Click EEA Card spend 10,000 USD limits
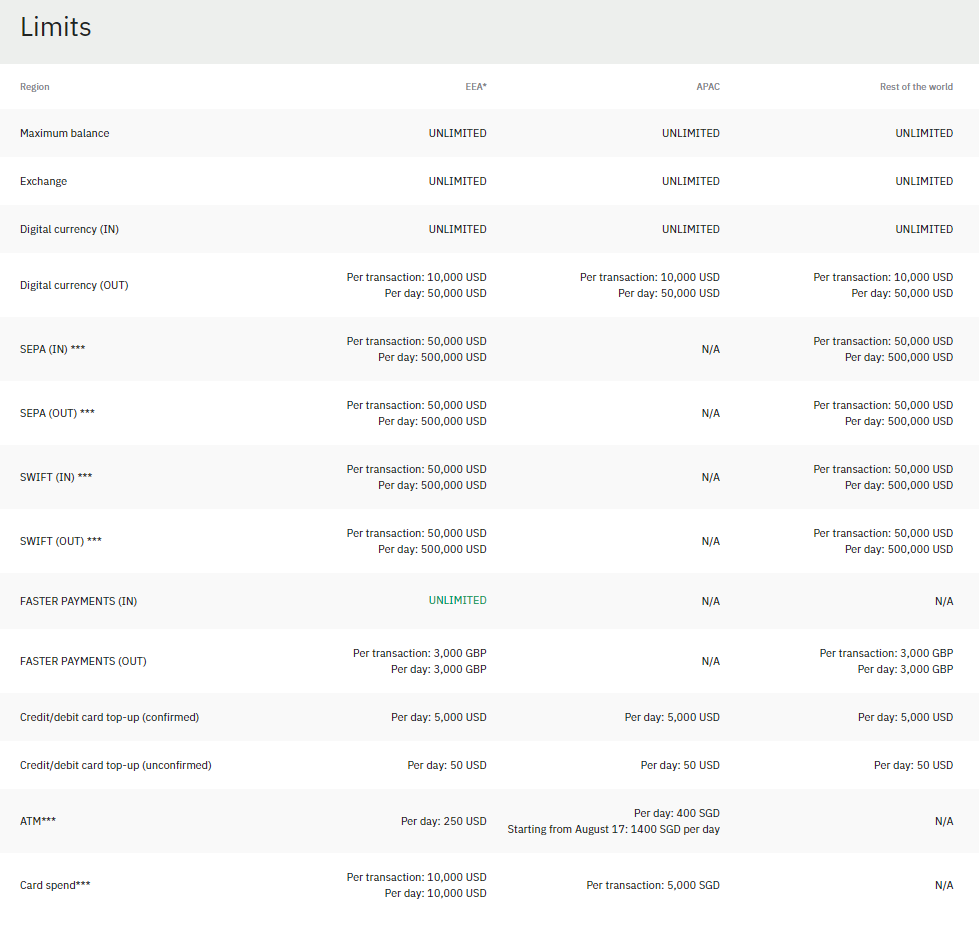Image resolution: width=979 pixels, height=931 pixels. tap(416, 885)
